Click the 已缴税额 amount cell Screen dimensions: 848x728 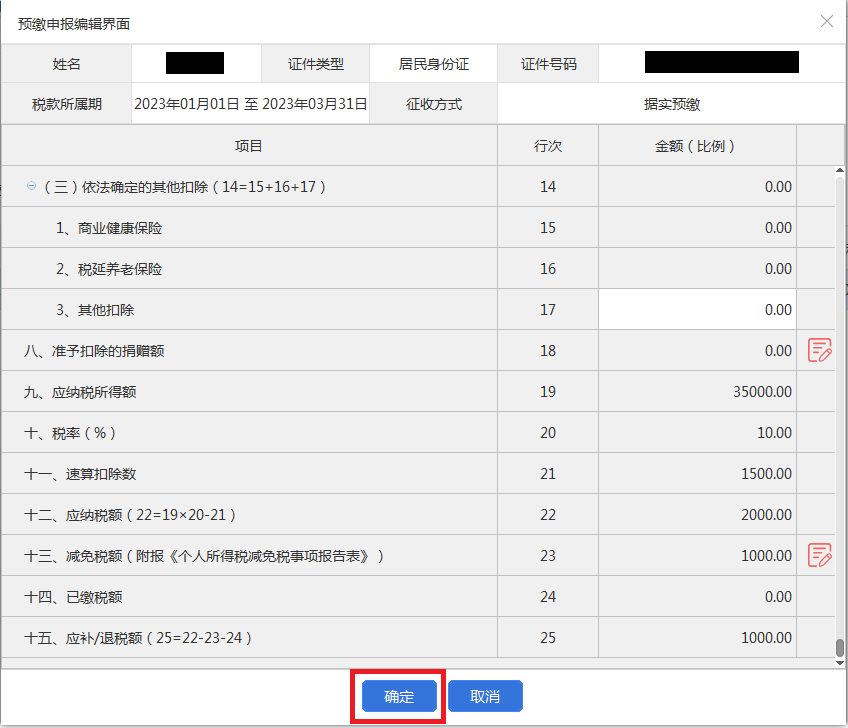click(x=697, y=597)
